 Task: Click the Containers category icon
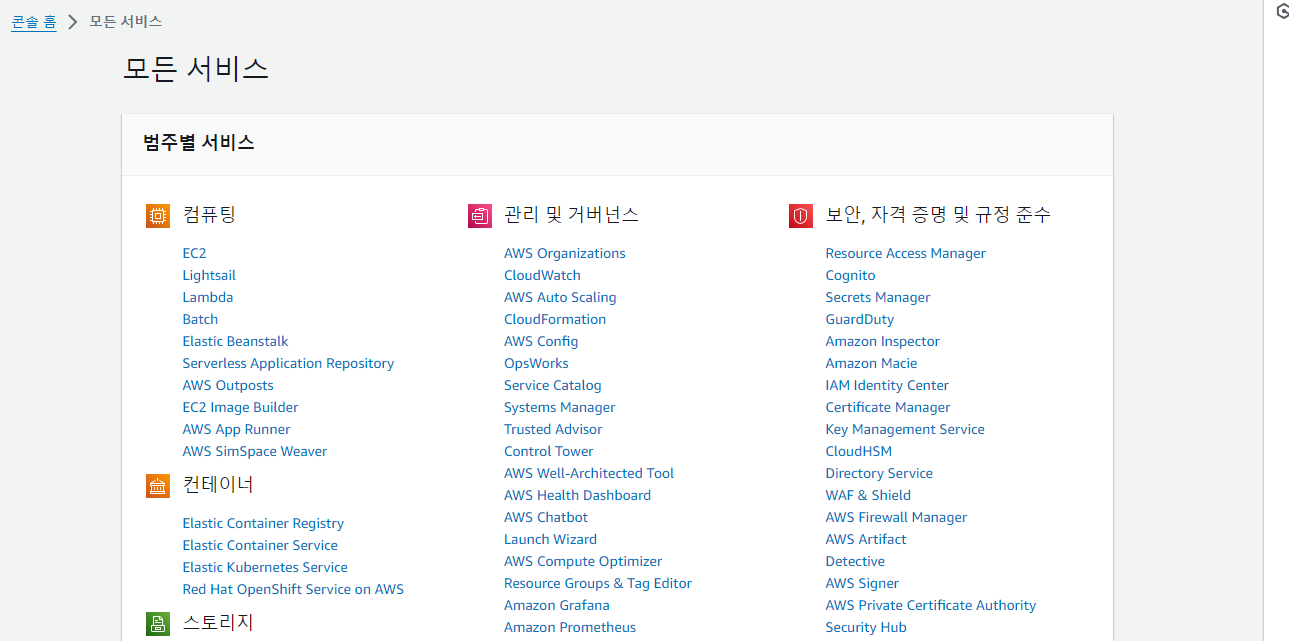pos(157,486)
